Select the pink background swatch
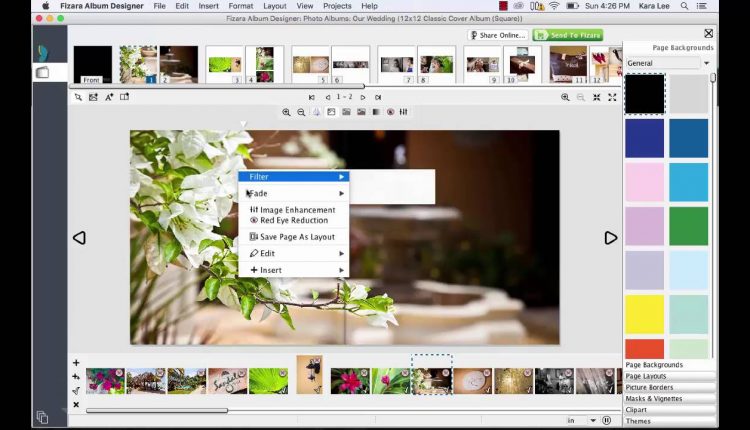This screenshot has height=430, width=750. click(x=645, y=182)
